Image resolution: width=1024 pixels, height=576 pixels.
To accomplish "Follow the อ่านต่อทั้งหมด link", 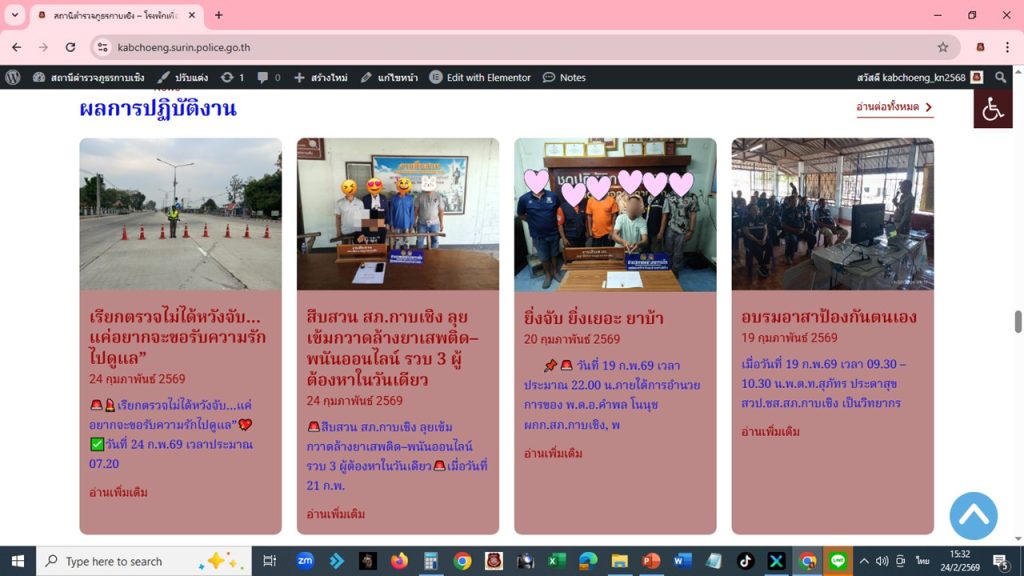I will tap(894, 107).
